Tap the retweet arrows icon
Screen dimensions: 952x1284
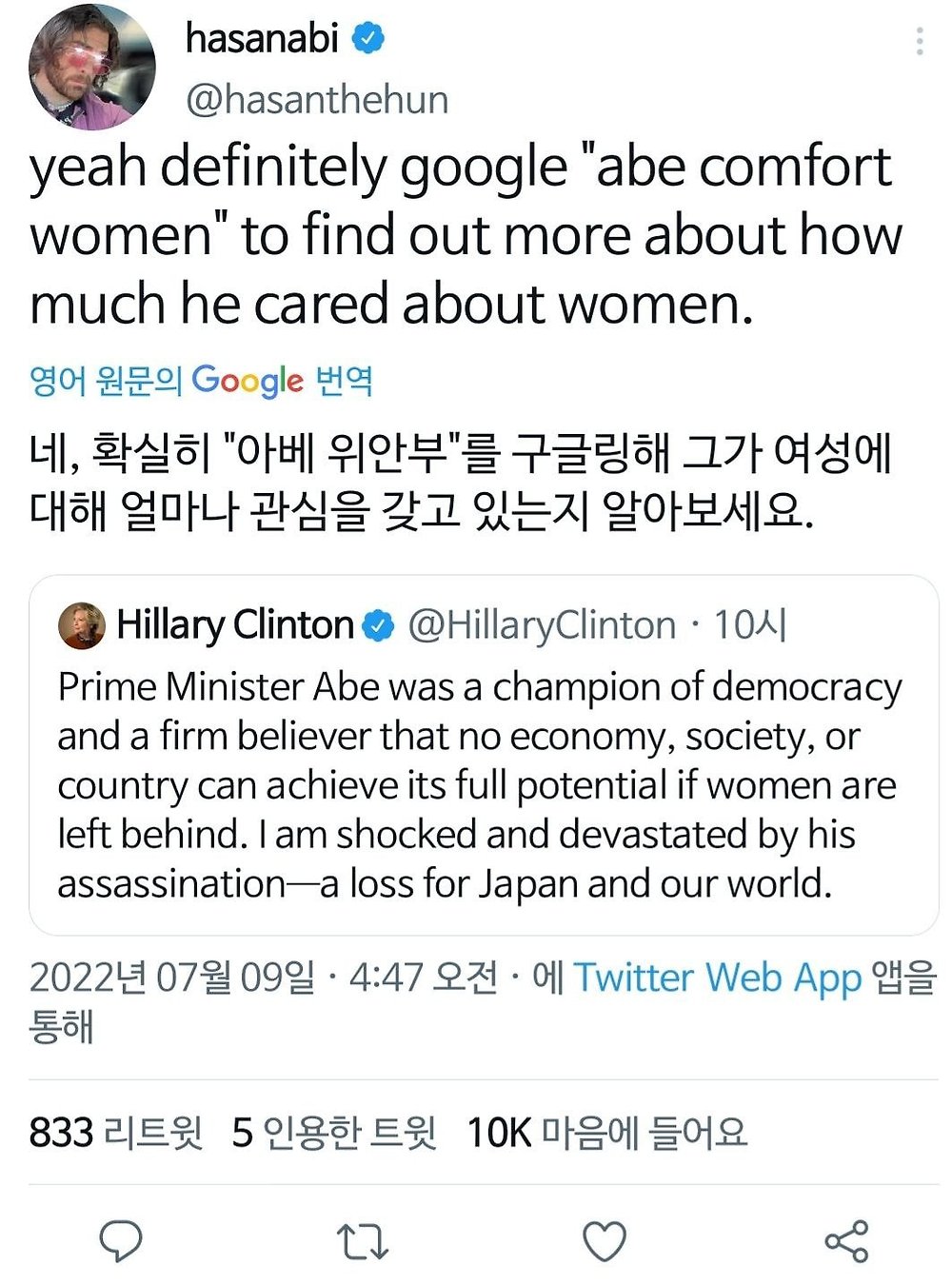[x=363, y=1241]
